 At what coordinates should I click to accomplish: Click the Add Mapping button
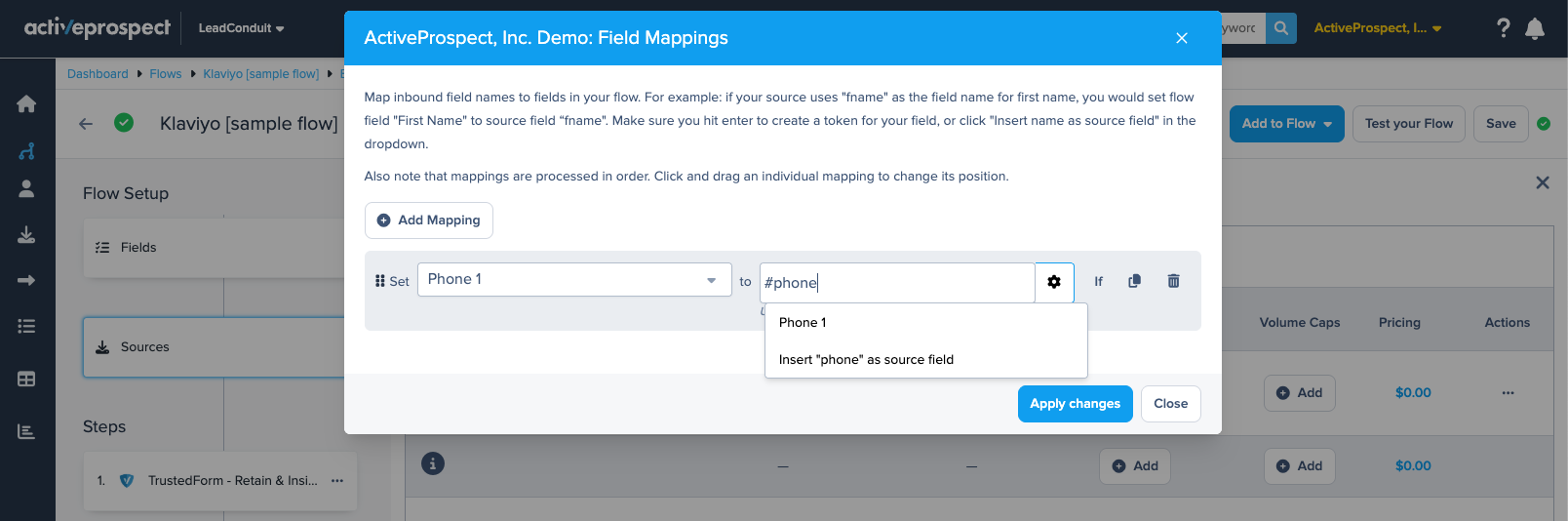click(x=429, y=220)
